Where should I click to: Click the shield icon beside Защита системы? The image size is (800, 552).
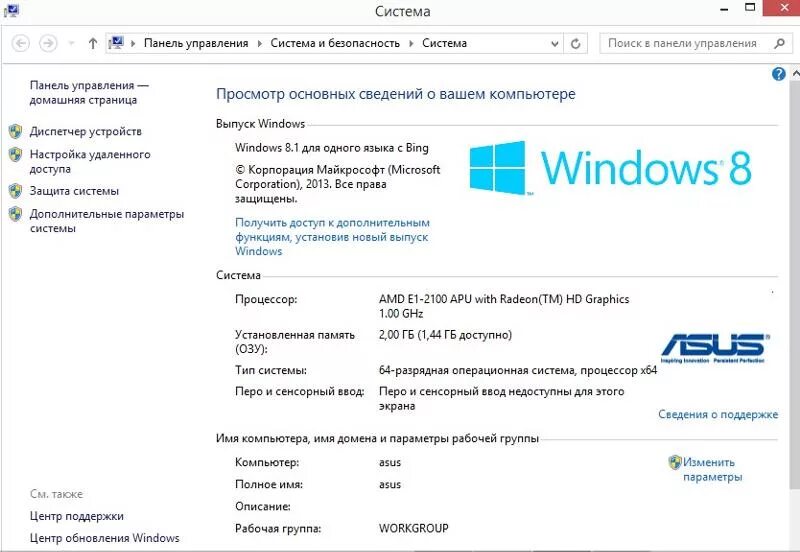(x=15, y=191)
